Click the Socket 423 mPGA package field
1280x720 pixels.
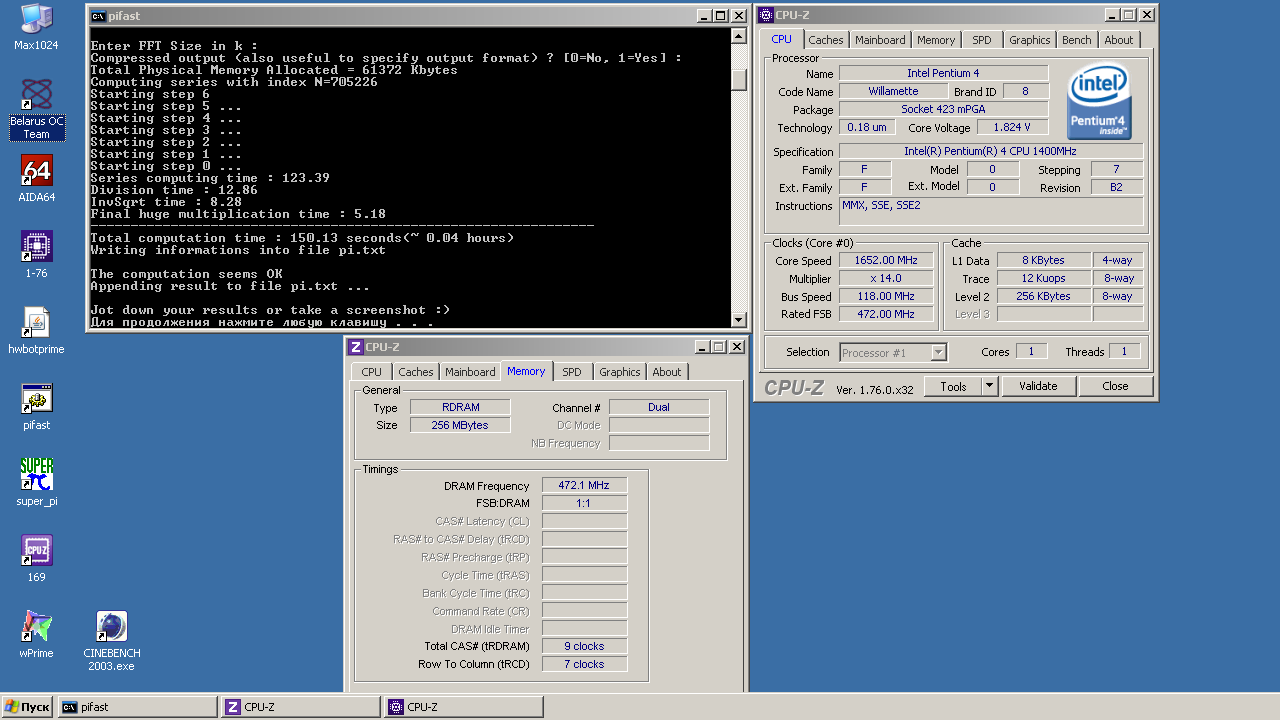pos(944,109)
